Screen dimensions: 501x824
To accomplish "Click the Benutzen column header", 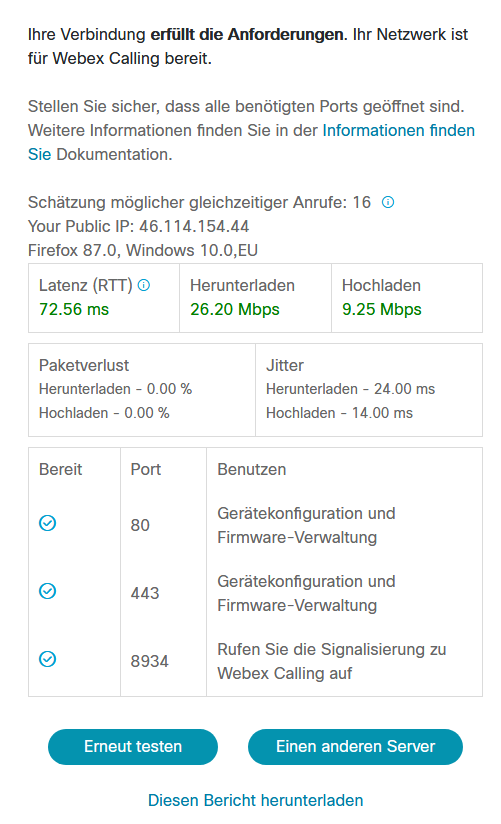I will pos(252,469).
